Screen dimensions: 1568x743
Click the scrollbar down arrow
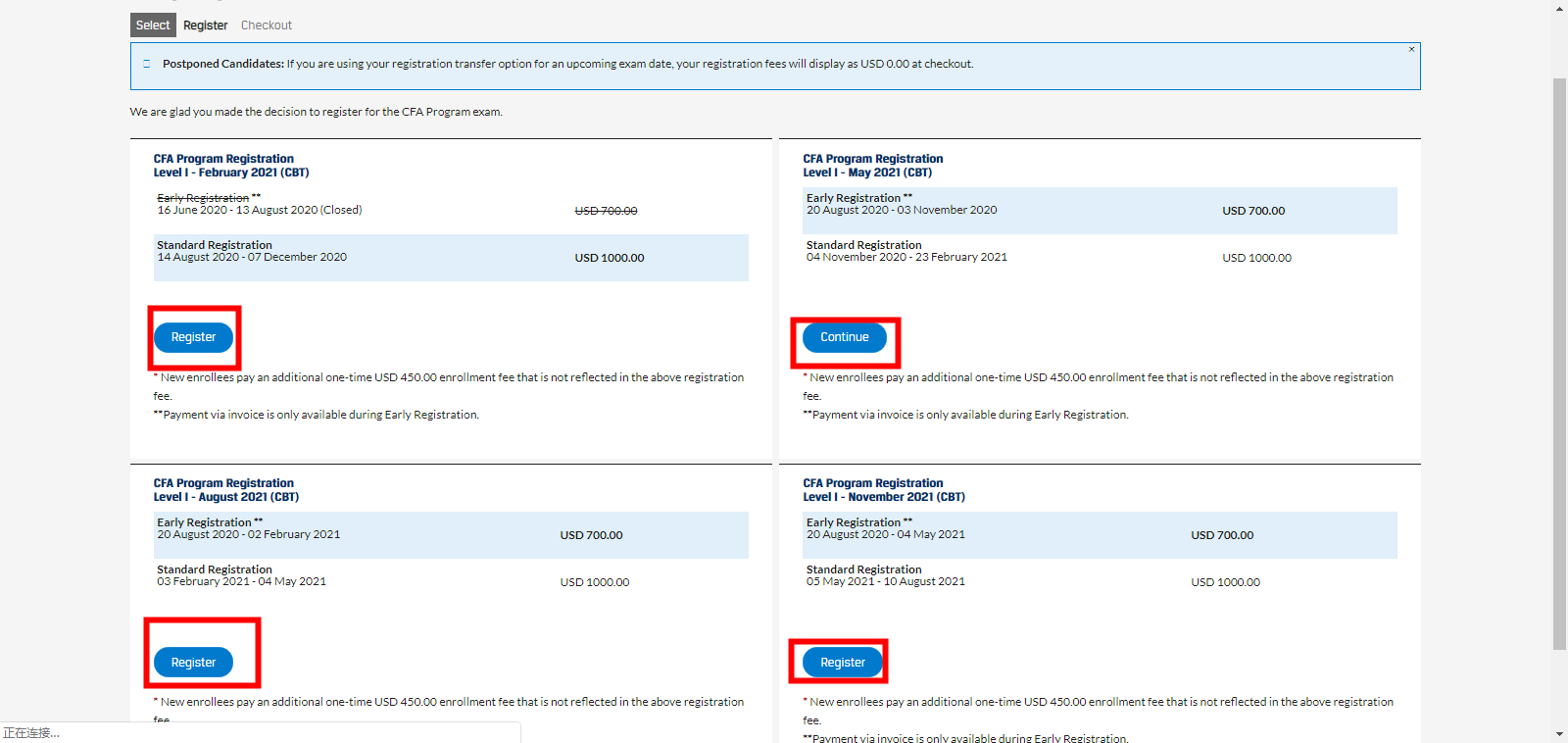(1559, 734)
